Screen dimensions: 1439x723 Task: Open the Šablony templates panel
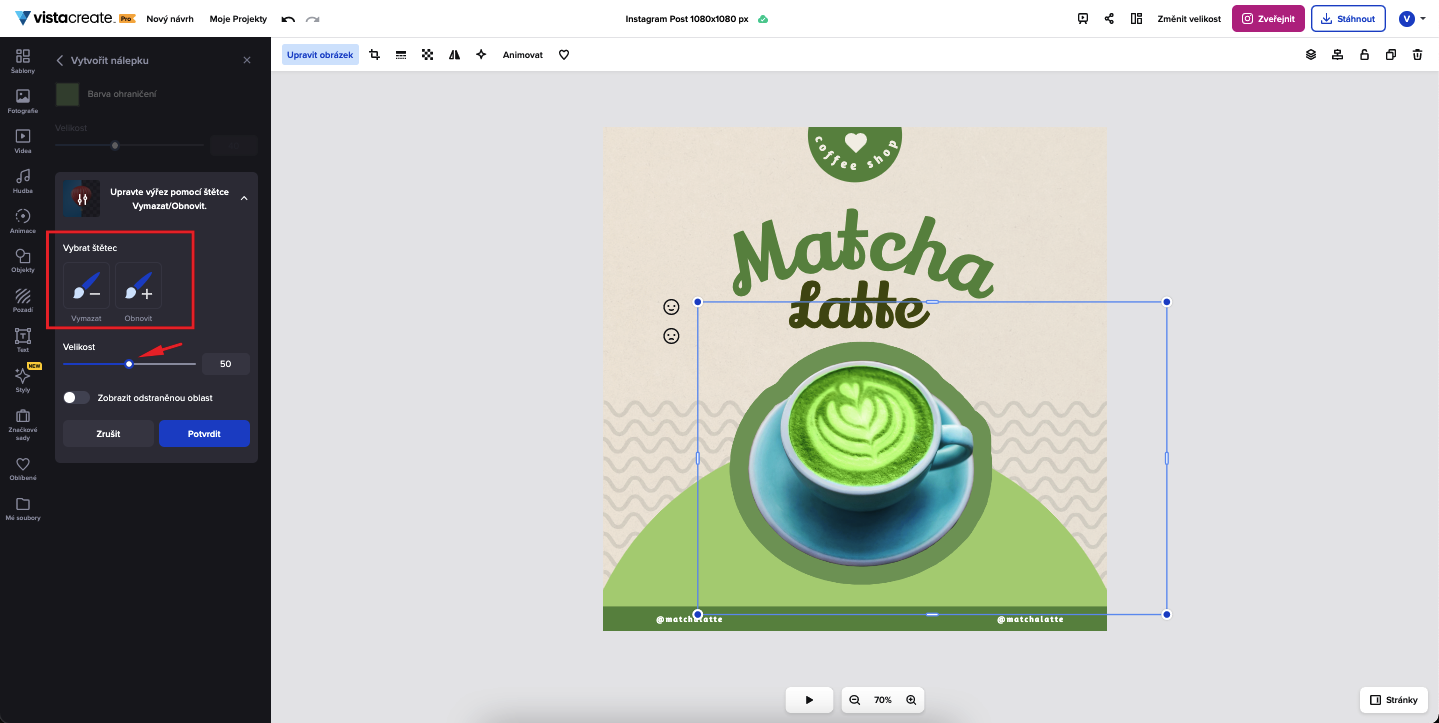coord(23,60)
